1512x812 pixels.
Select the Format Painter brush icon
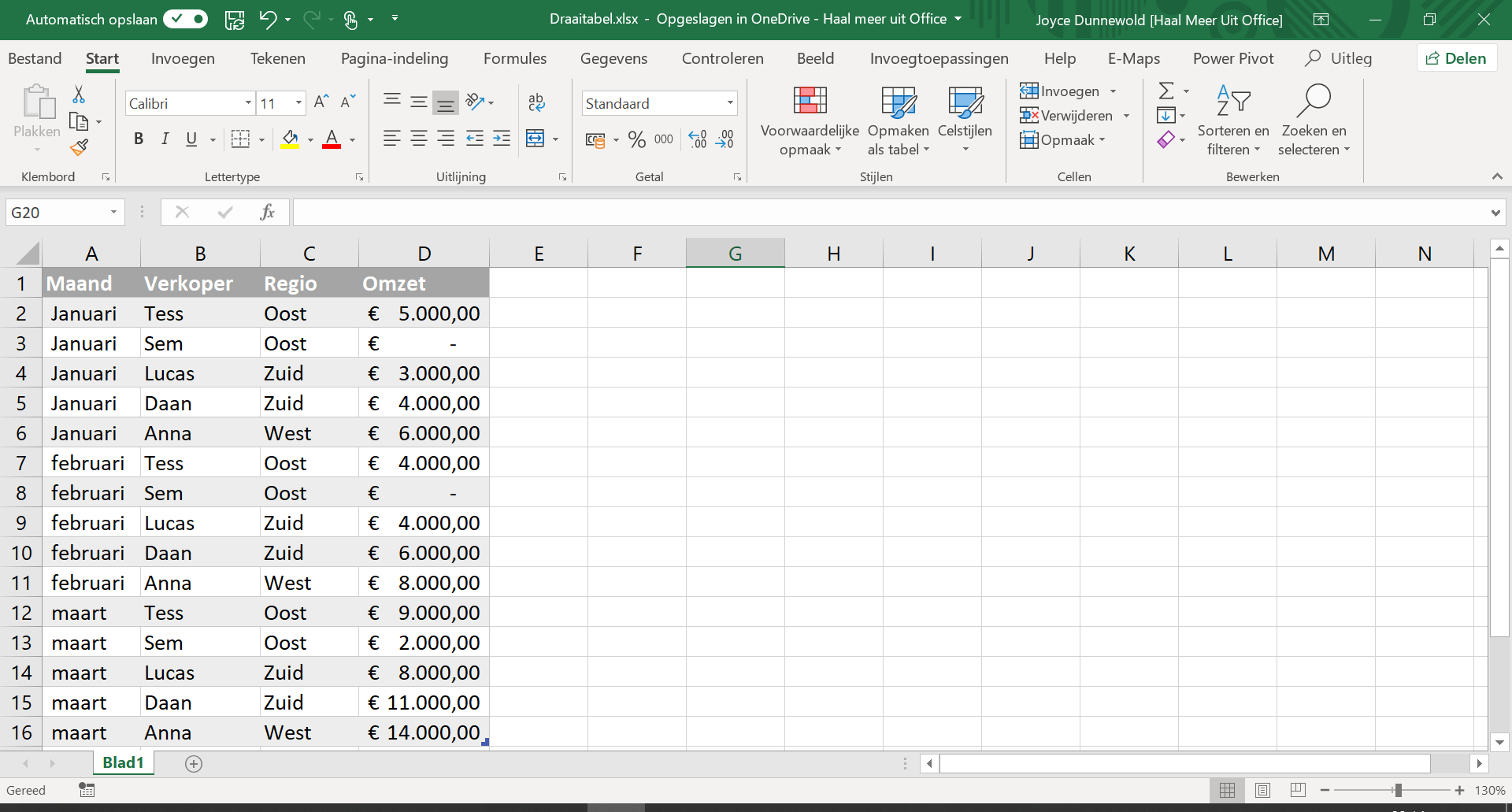pos(79,147)
